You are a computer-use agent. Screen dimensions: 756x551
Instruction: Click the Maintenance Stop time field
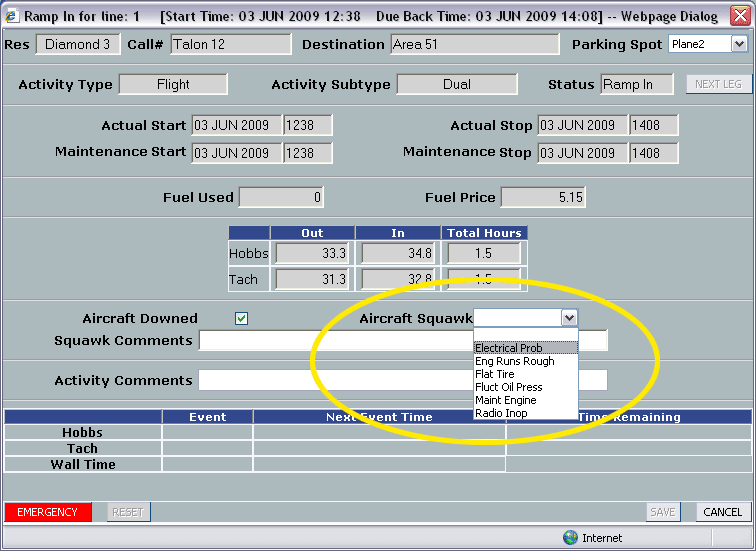tap(654, 153)
